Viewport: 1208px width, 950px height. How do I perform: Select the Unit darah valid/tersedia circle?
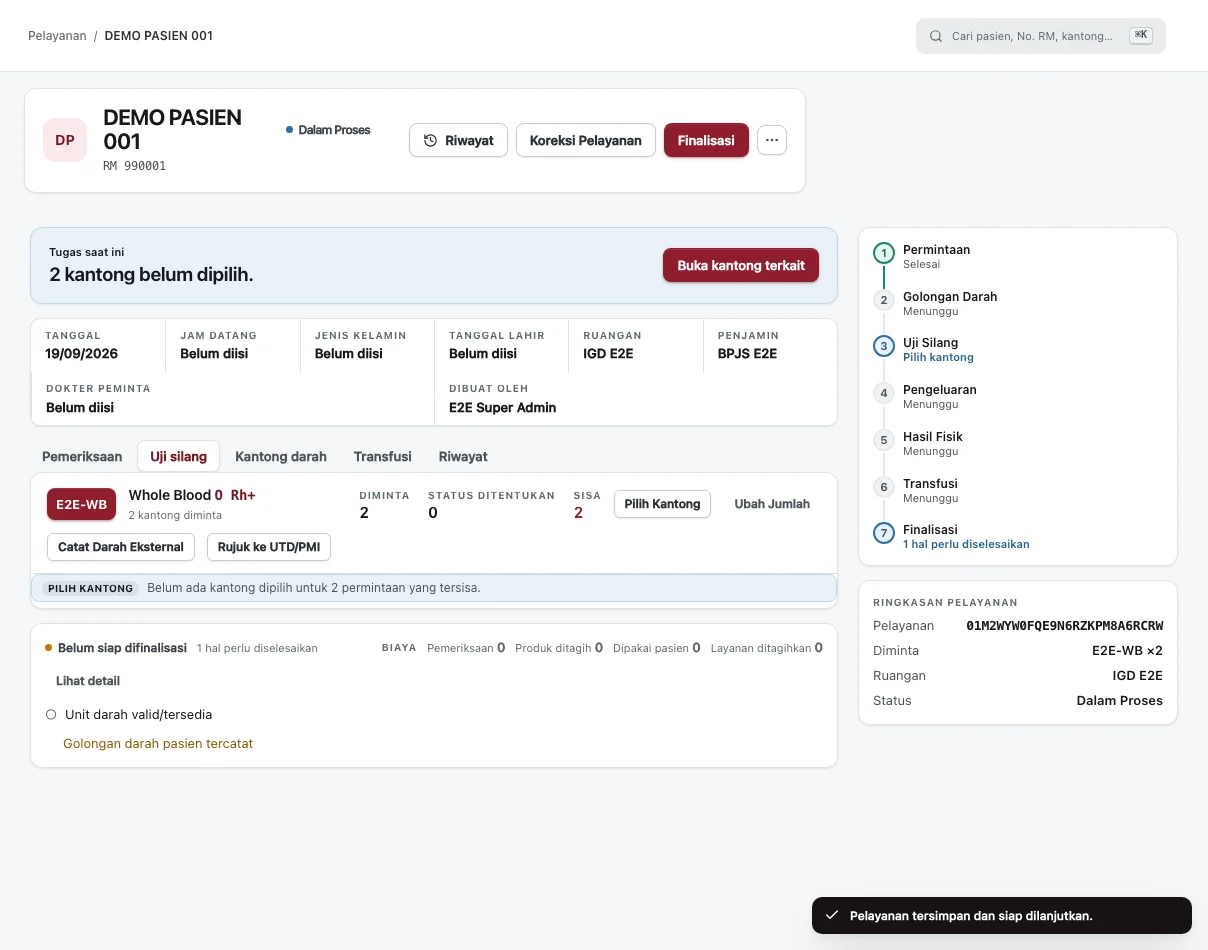pos(51,715)
